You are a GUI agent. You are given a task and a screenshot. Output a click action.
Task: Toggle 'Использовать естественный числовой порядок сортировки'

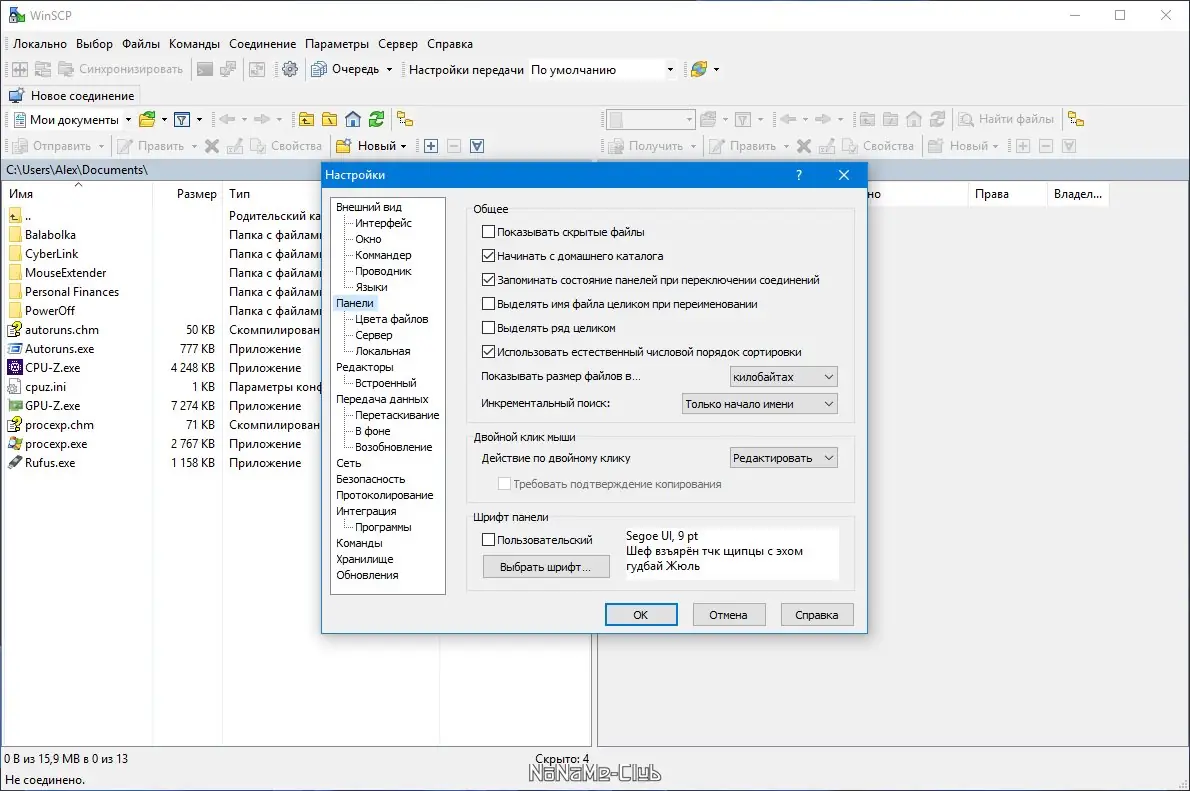pos(489,351)
